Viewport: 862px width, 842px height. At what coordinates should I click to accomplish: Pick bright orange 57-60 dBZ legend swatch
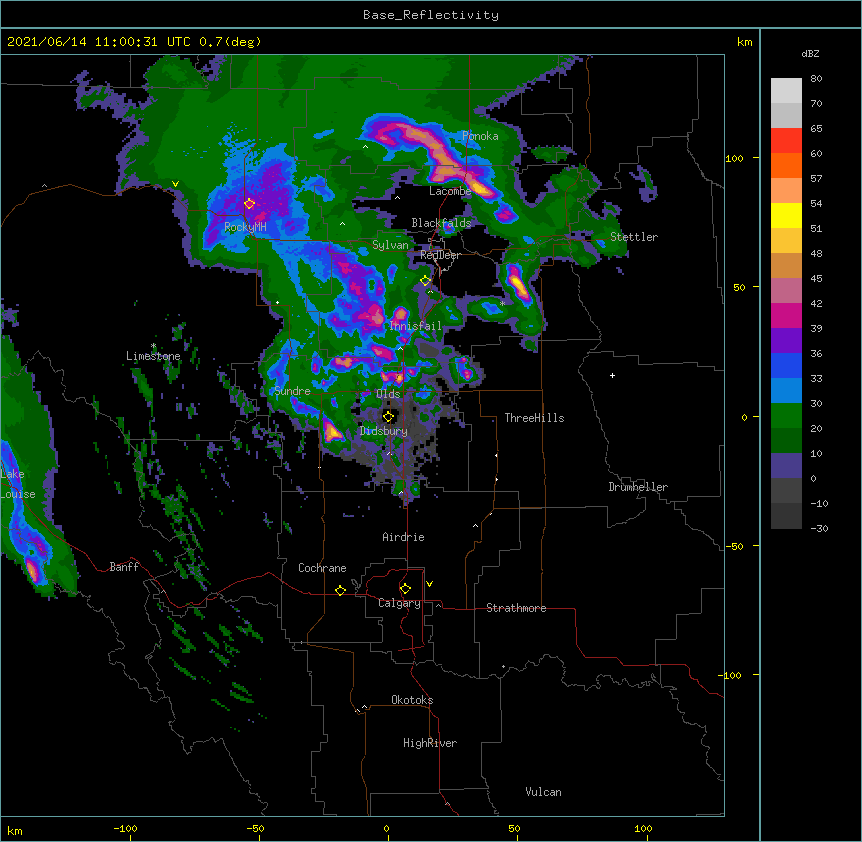coord(786,165)
